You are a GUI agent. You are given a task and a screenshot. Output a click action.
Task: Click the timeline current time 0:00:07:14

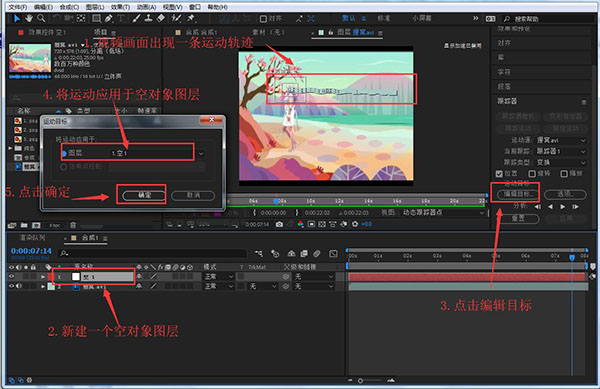click(31, 251)
